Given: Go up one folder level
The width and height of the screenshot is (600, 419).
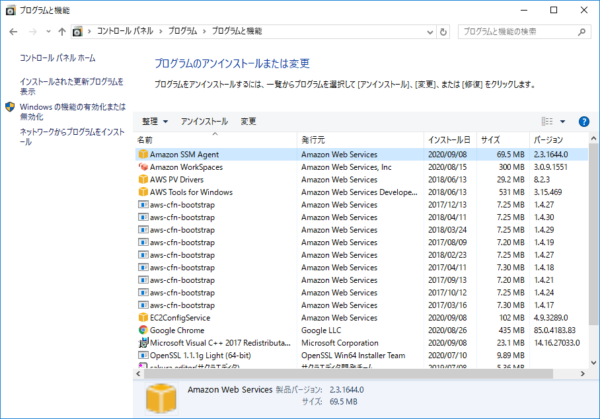Looking at the screenshot, I should point(62,32).
